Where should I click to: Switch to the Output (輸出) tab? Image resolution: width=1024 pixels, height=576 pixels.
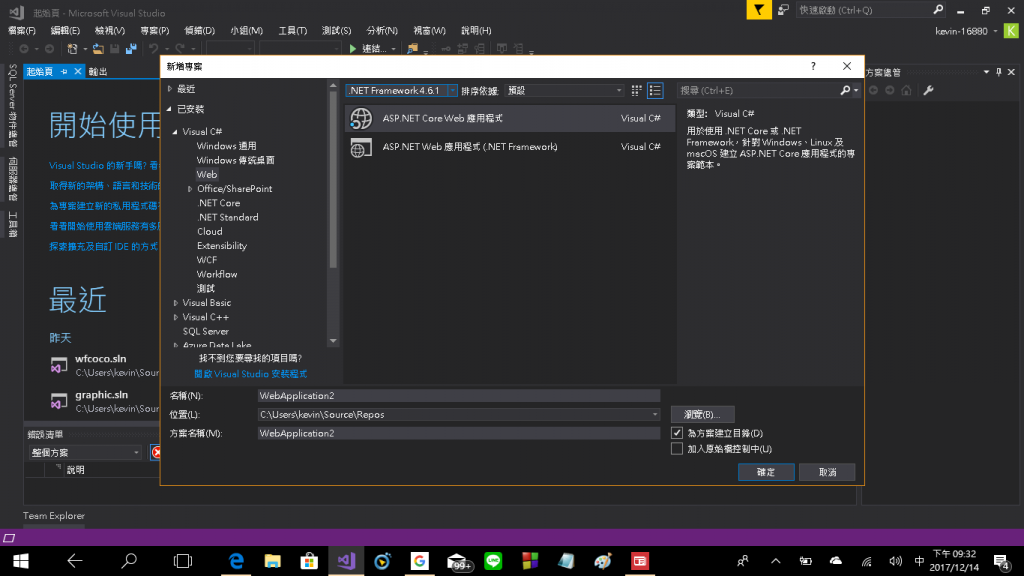(x=98, y=72)
